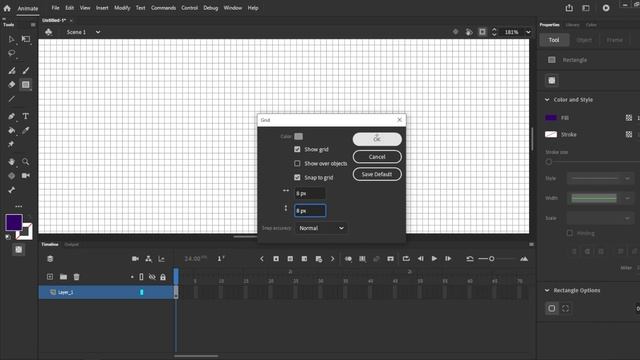640x360 pixels.
Task: Select the Paint Bucket tool
Action: [11, 131]
